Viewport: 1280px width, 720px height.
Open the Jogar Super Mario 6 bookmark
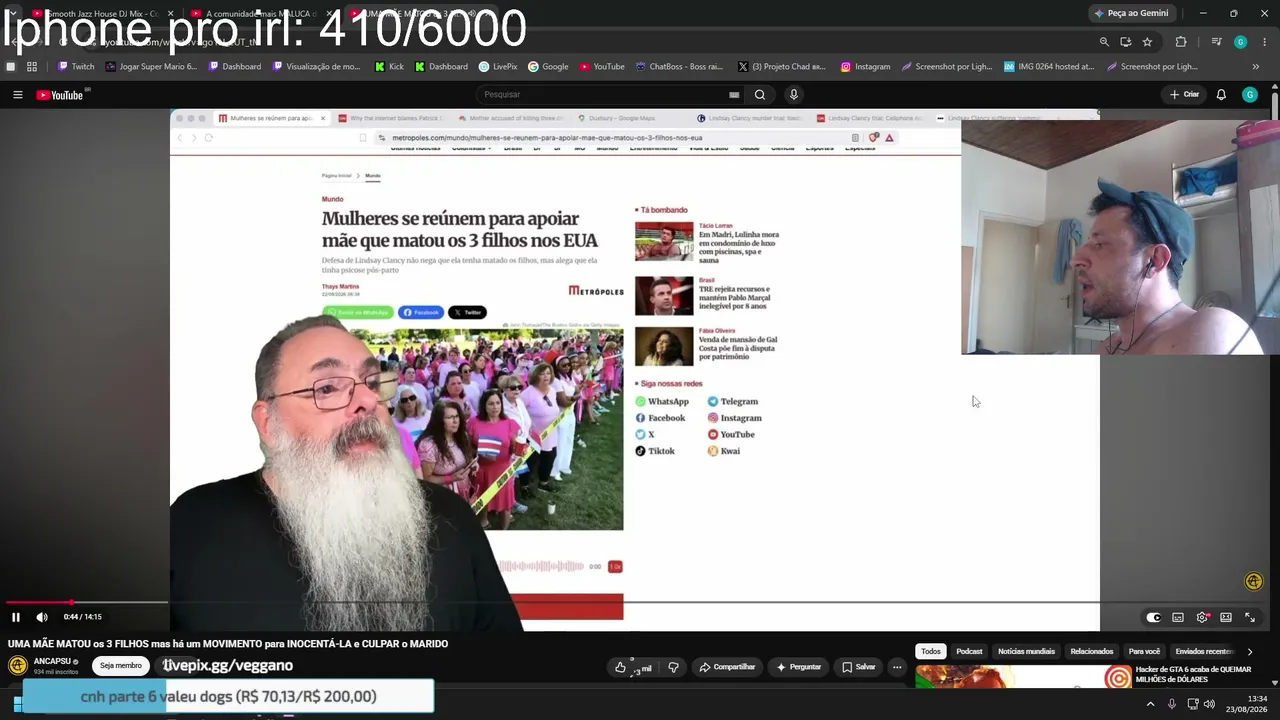(x=150, y=67)
